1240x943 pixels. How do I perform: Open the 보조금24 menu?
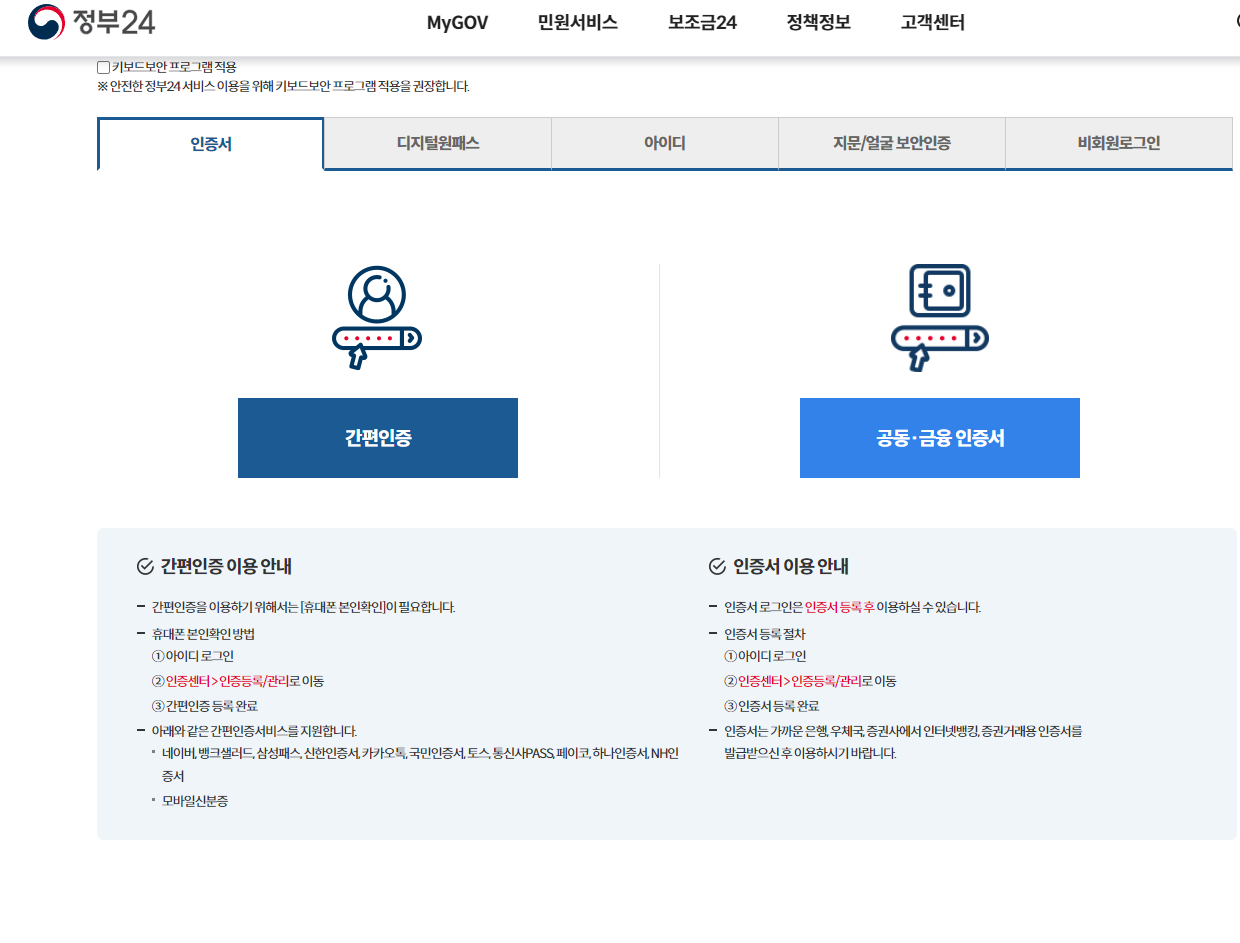point(702,22)
